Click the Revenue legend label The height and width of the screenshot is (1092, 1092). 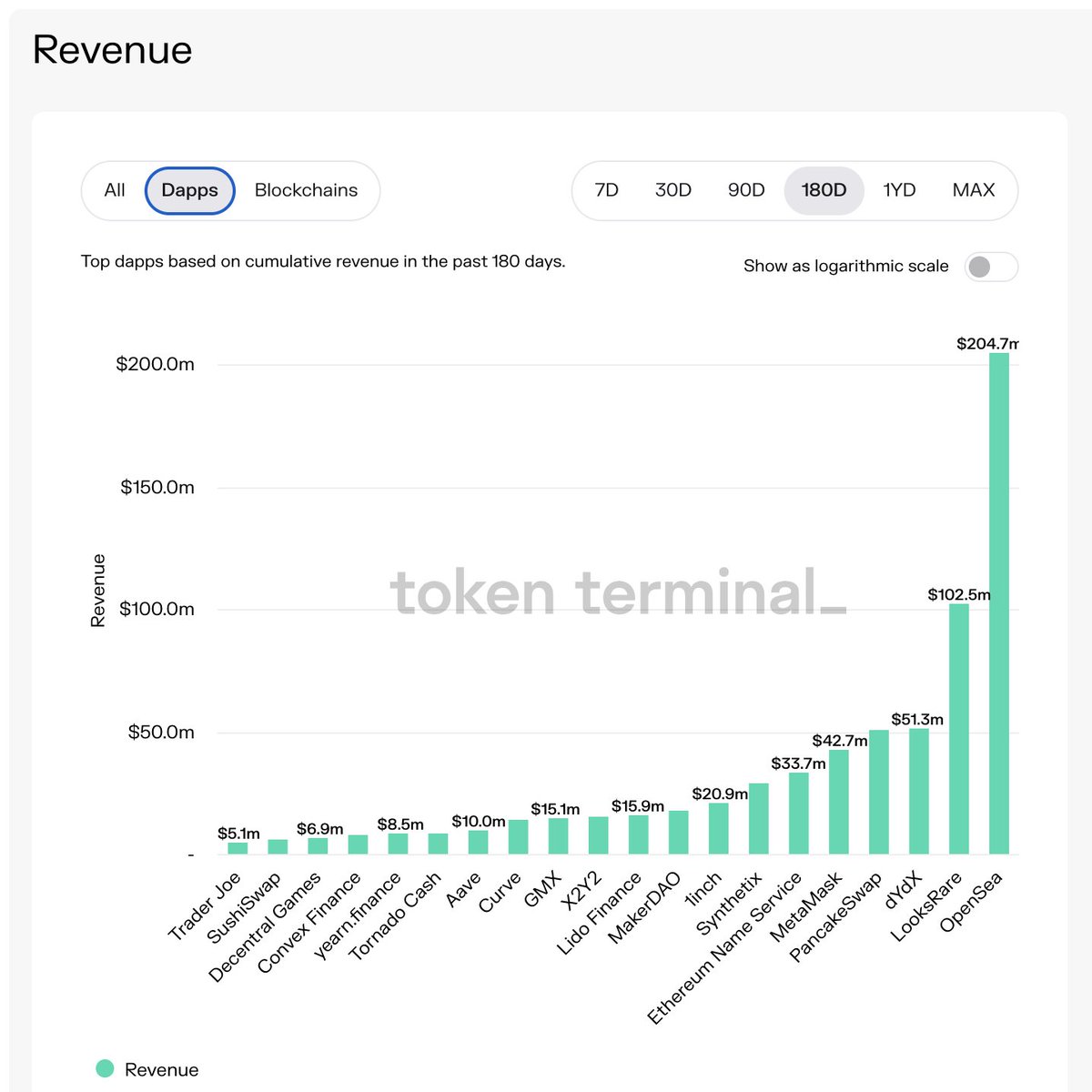pos(161,1070)
